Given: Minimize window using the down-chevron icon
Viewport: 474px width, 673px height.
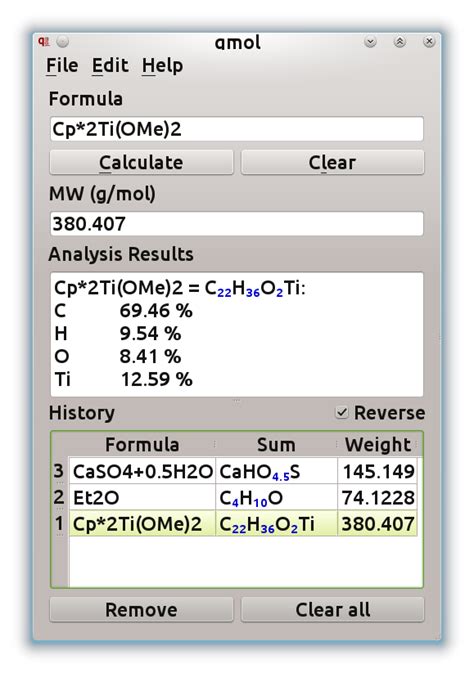Looking at the screenshot, I should tap(370, 42).
